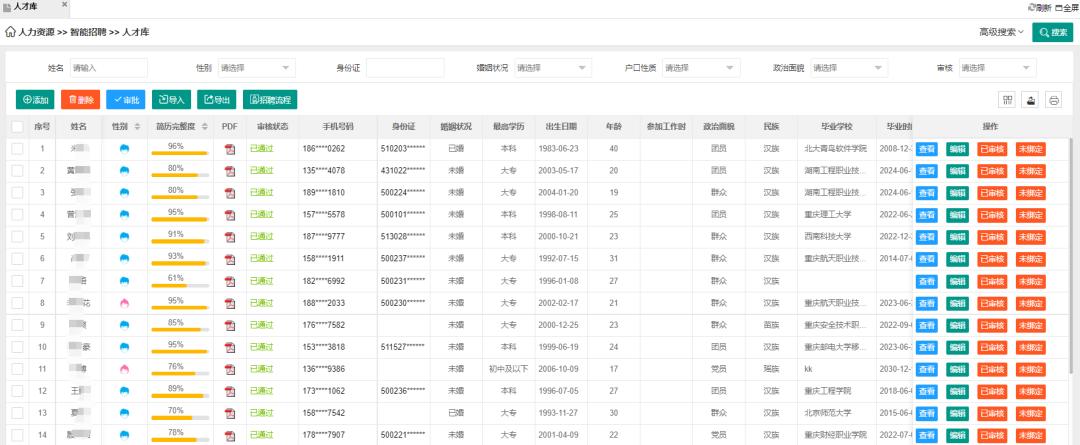Click the 76% completeness bar in row 11
The width and height of the screenshot is (1080, 445).
point(180,373)
